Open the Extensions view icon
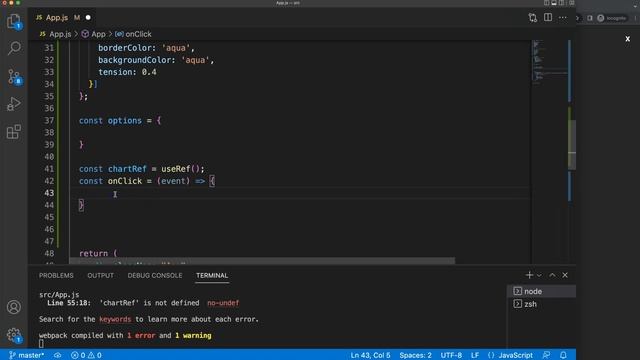 (14, 131)
